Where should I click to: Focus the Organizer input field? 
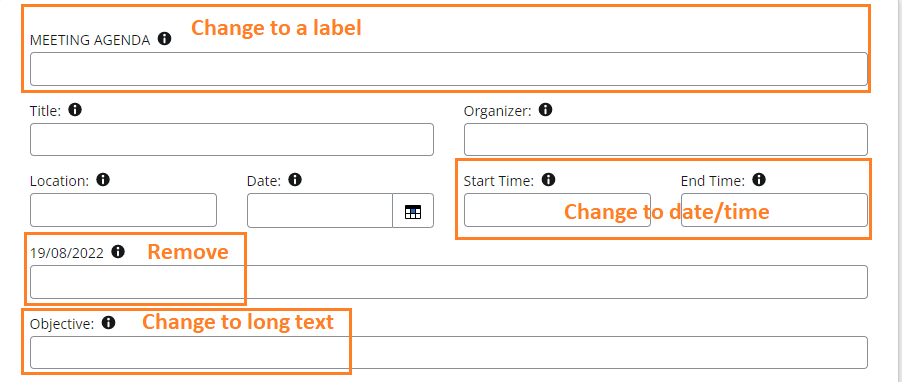(666, 139)
